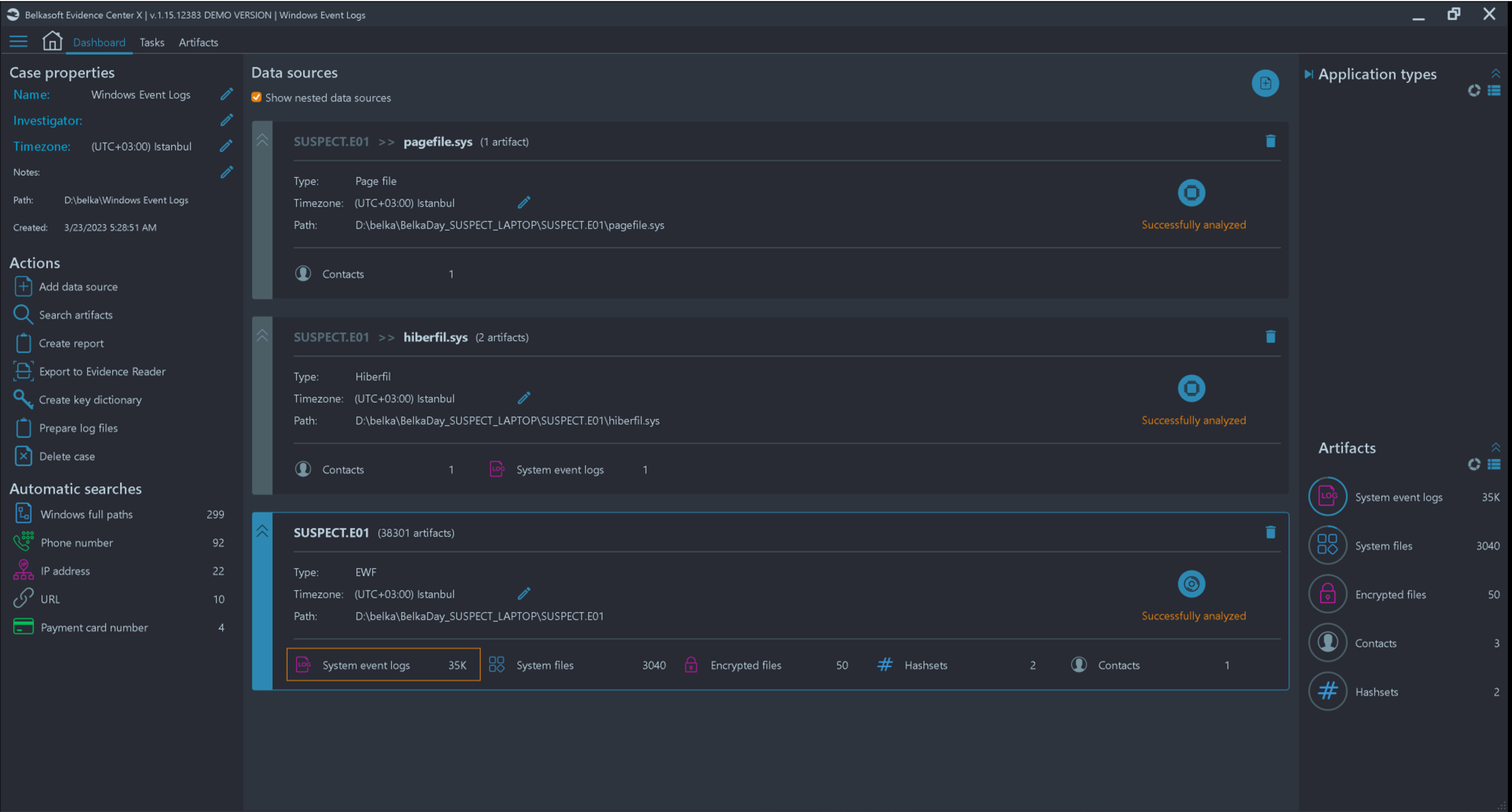
Task: Open Contacts under hiberfil.sys
Action: click(374, 469)
